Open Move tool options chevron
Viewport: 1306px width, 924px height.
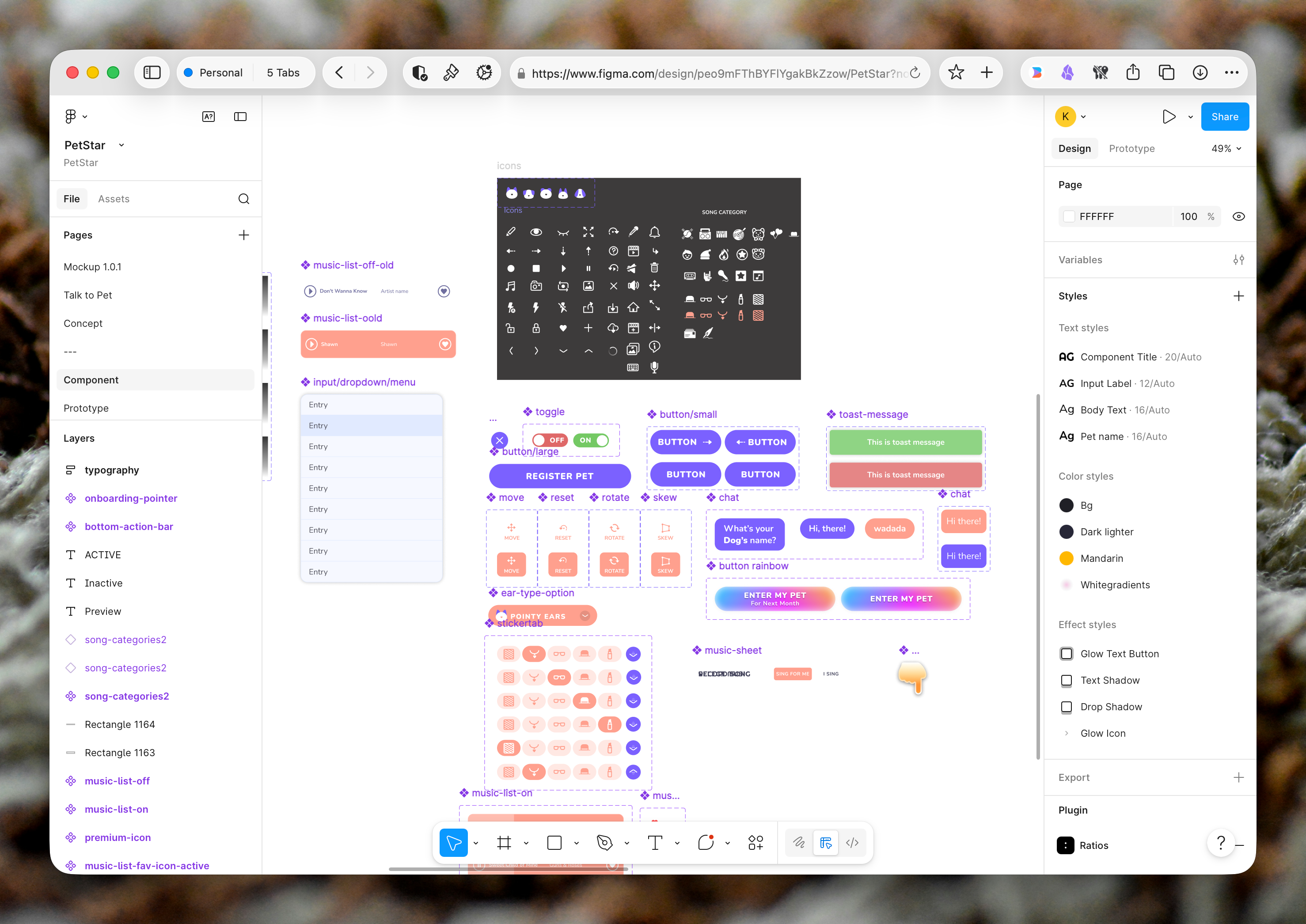click(x=476, y=843)
